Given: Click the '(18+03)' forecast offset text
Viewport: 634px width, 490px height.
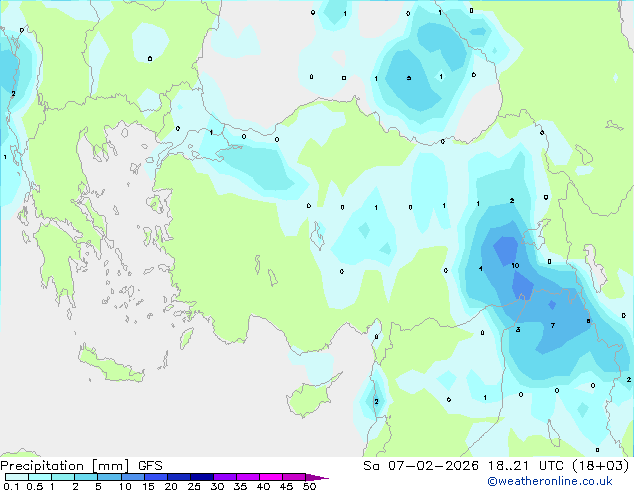Looking at the screenshot, I should tap(601, 466).
